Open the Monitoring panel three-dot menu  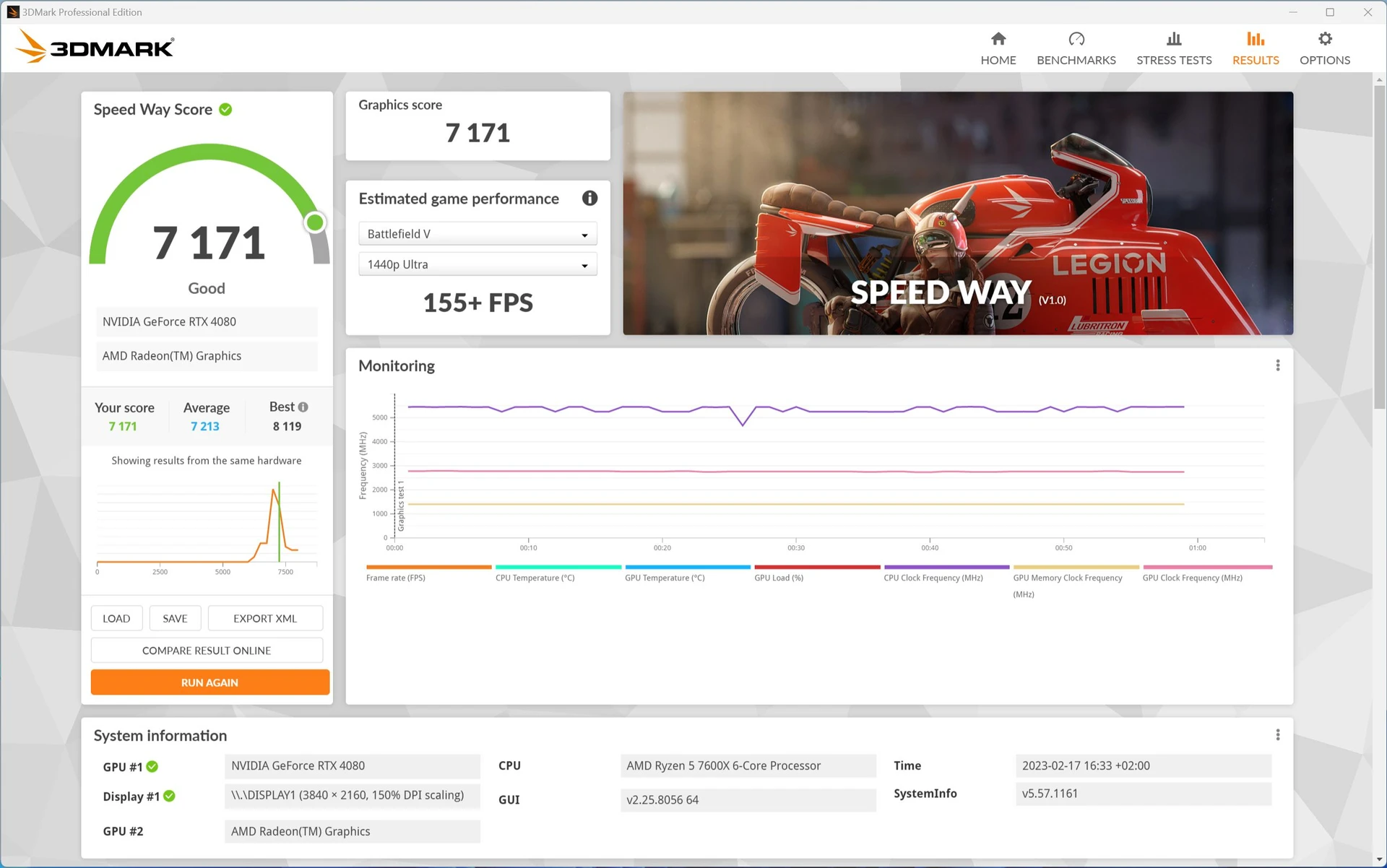(1277, 365)
